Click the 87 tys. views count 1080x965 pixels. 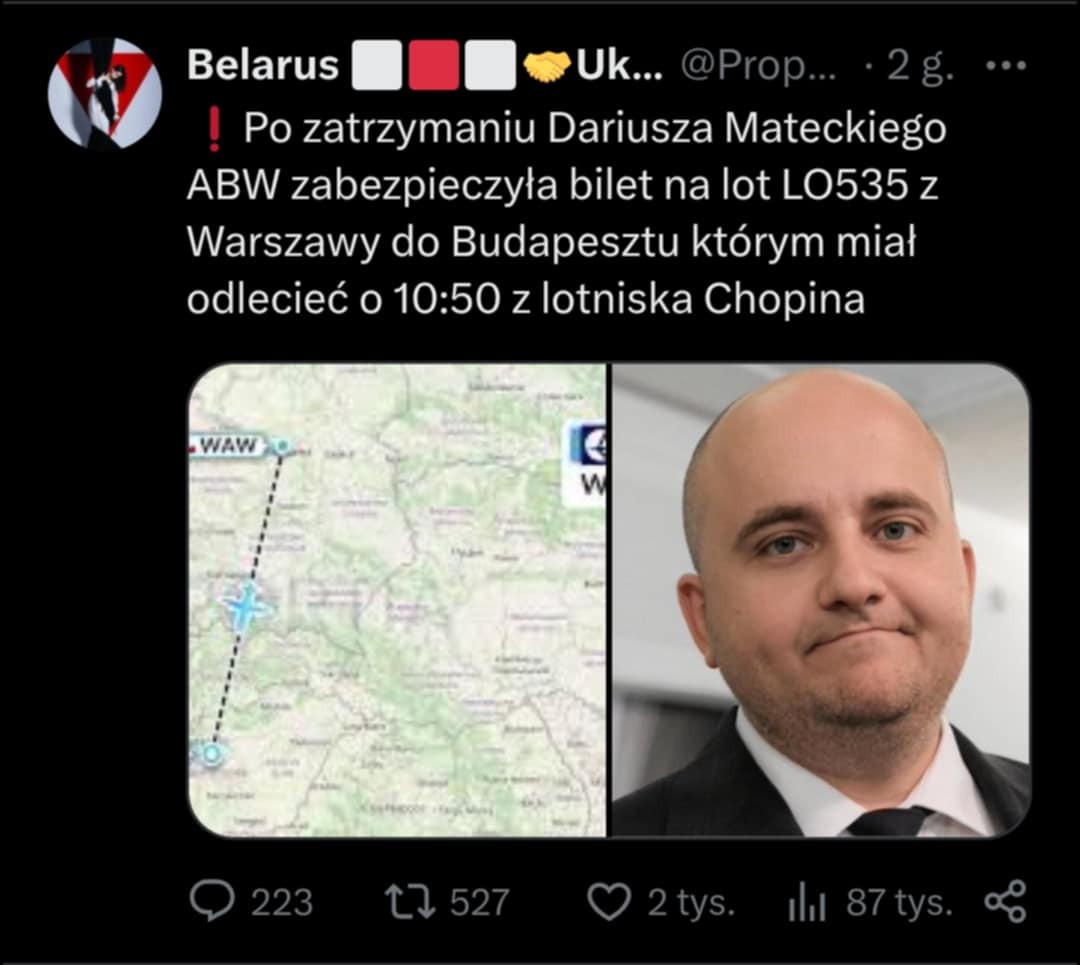[899, 902]
